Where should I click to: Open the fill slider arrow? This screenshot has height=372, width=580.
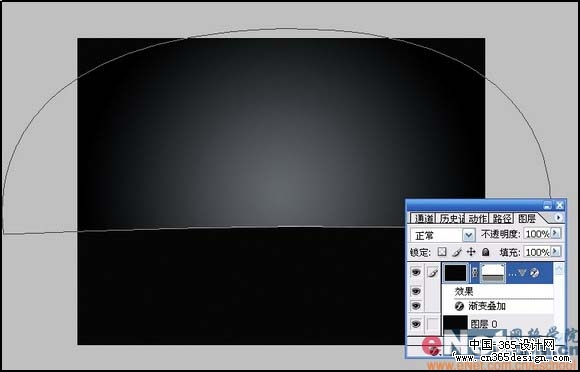coord(556,251)
